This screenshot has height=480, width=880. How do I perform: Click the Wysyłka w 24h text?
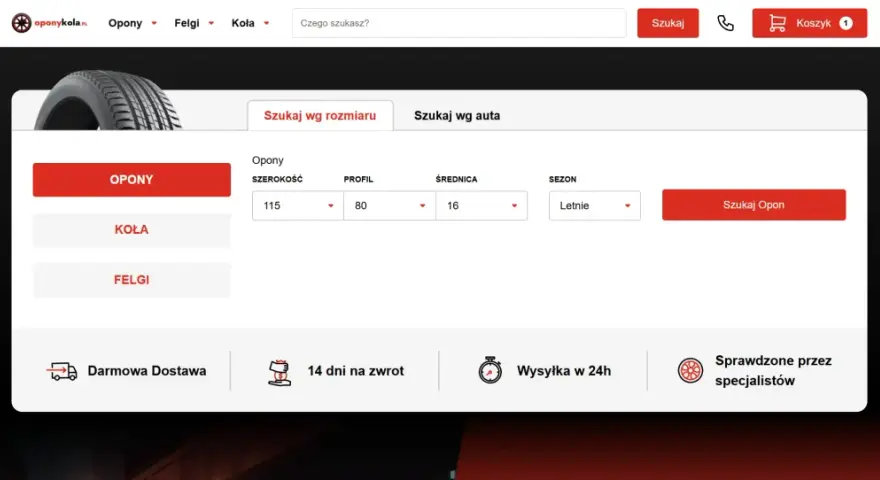pos(563,371)
